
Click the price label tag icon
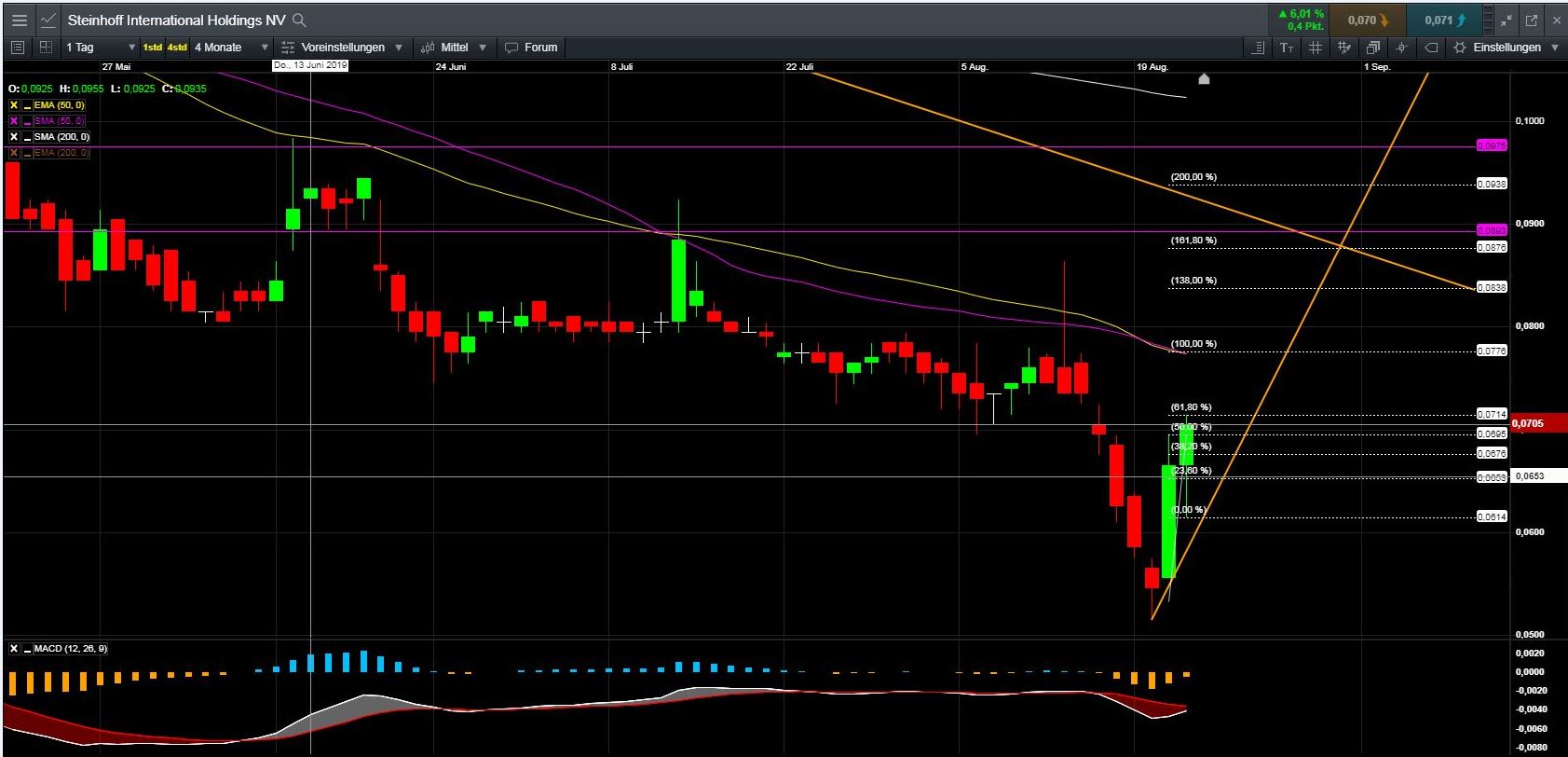[x=1431, y=47]
